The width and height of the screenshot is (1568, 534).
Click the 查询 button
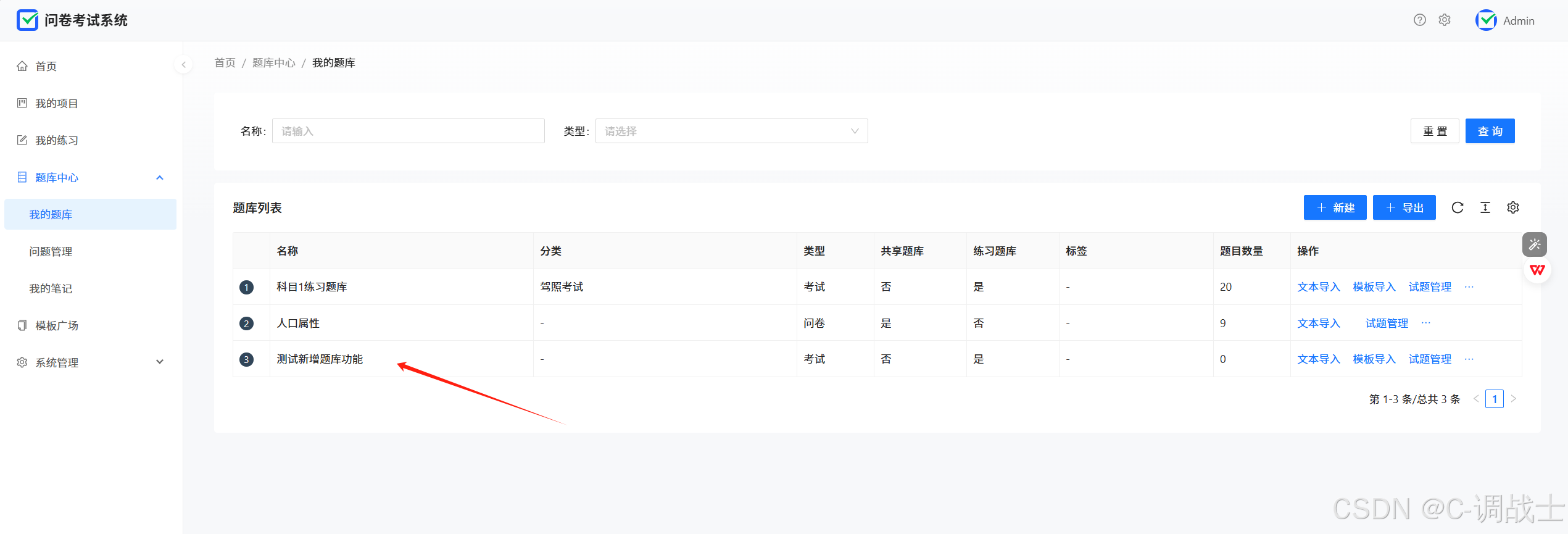click(x=1490, y=131)
